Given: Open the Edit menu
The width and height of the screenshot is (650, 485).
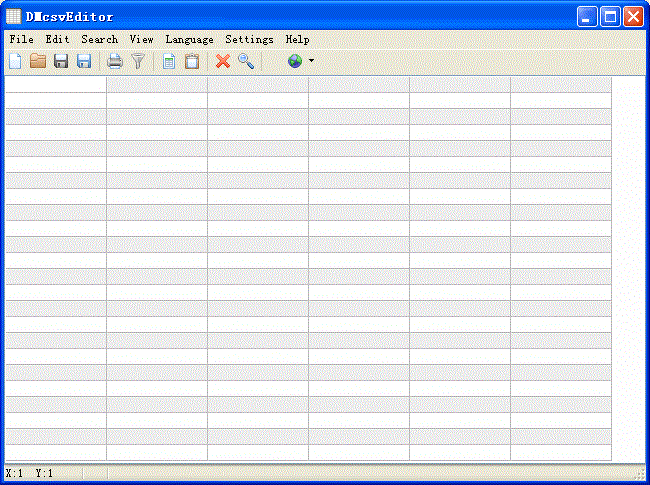Looking at the screenshot, I should coord(57,39).
